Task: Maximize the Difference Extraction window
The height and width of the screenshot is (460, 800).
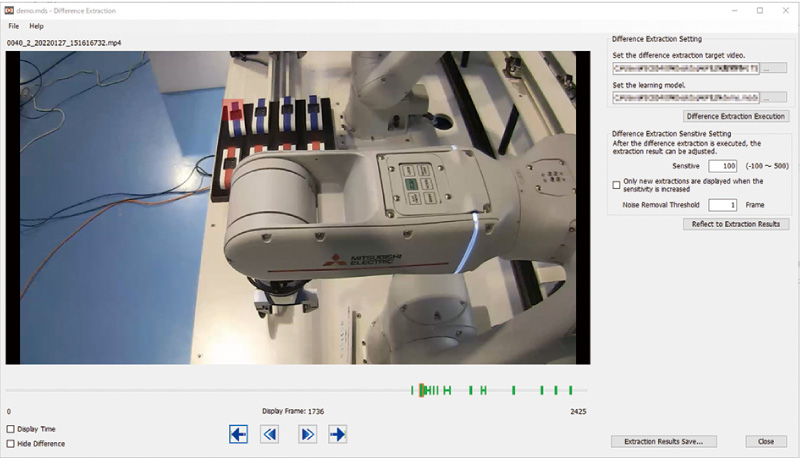Action: tap(760, 10)
